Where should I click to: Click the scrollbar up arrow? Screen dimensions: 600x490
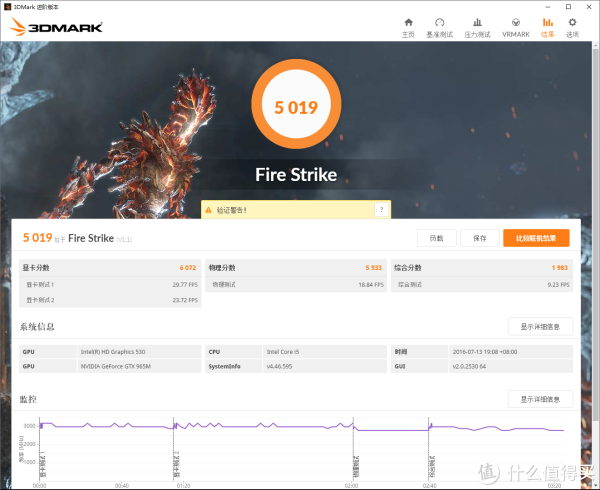pos(596,46)
